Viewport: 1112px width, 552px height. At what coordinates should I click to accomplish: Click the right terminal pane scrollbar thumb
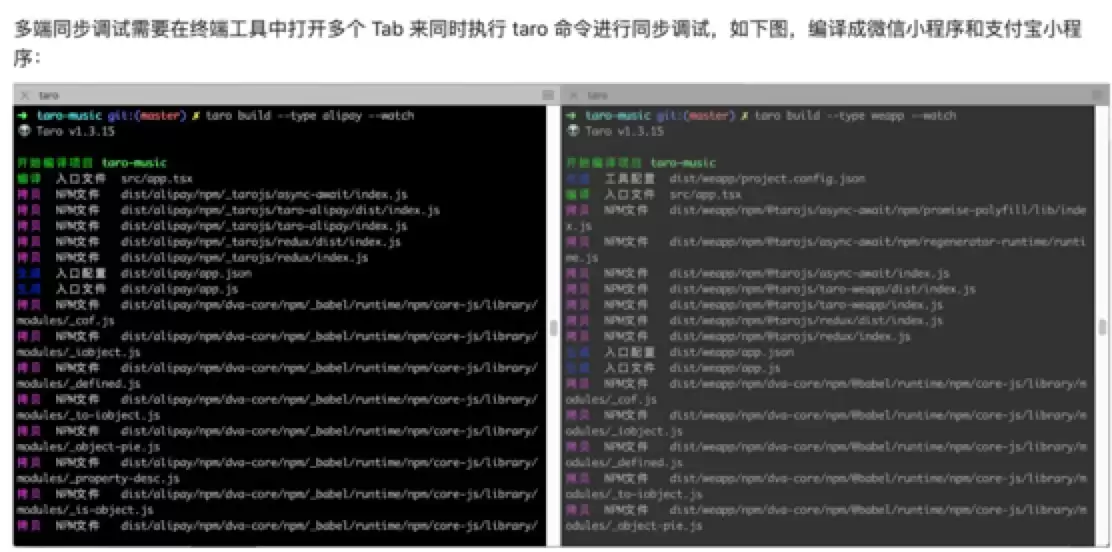(x=1102, y=327)
